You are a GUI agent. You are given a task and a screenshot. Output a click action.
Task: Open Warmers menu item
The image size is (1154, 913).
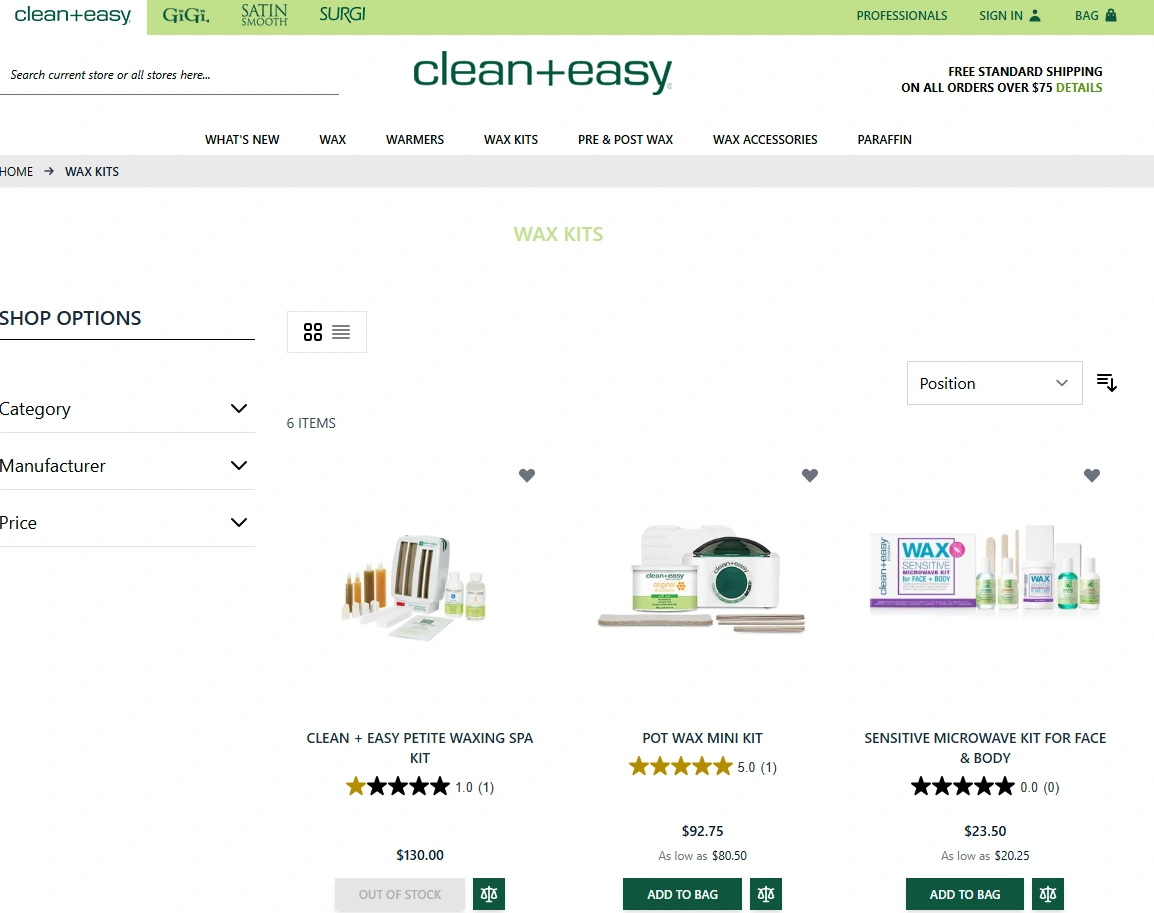(x=414, y=139)
